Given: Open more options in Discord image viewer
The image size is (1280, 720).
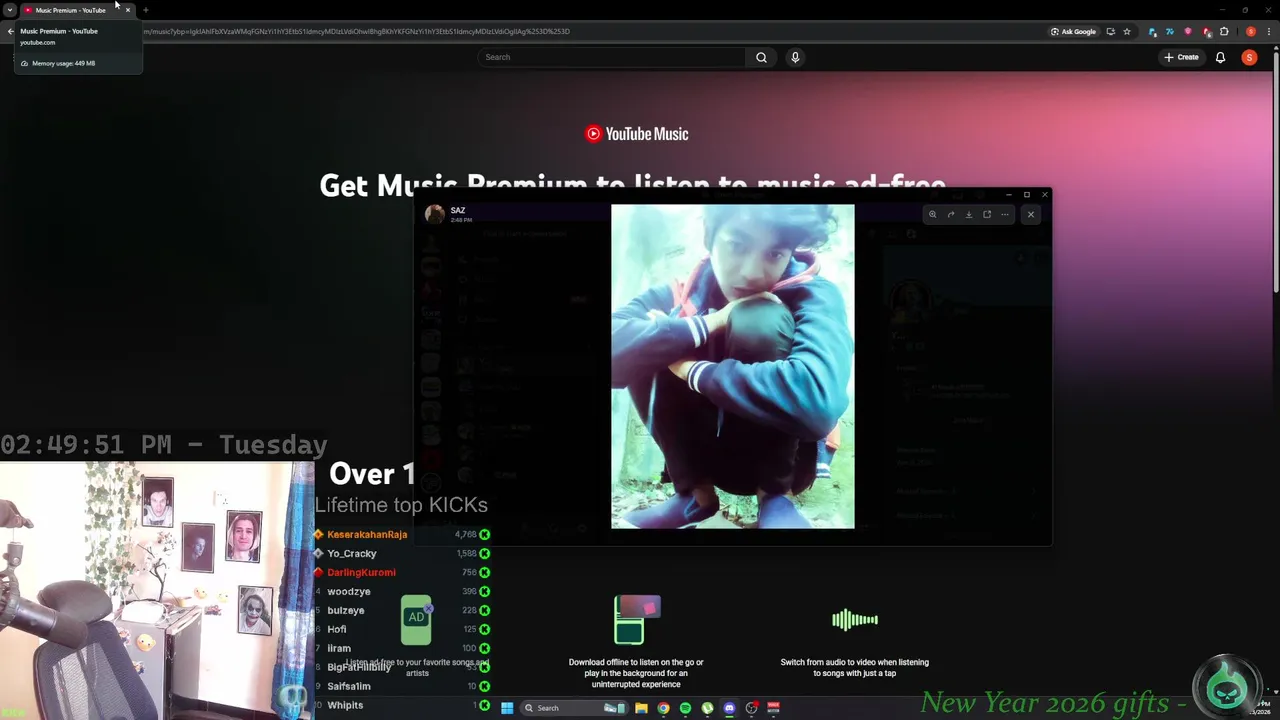Looking at the screenshot, I should pos(1005,214).
